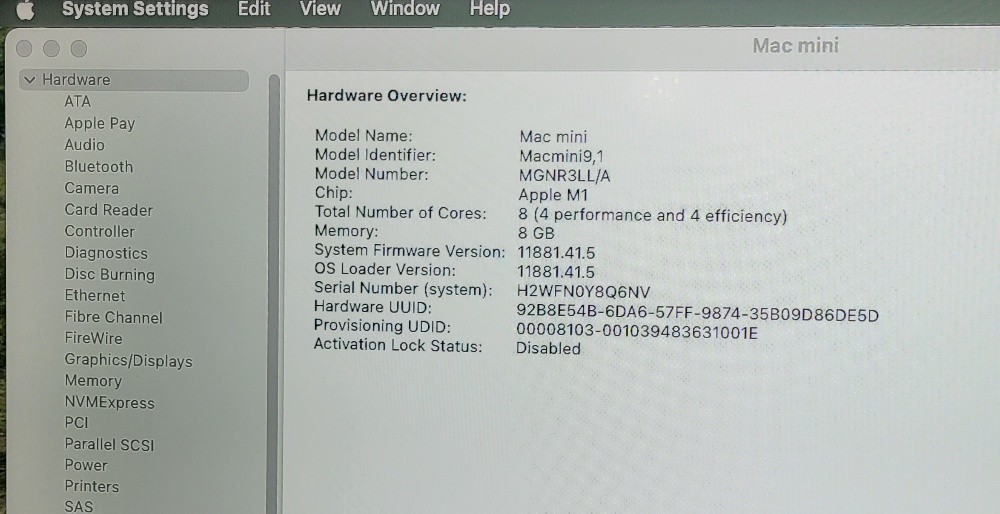Select the Hardware category

(x=134, y=80)
